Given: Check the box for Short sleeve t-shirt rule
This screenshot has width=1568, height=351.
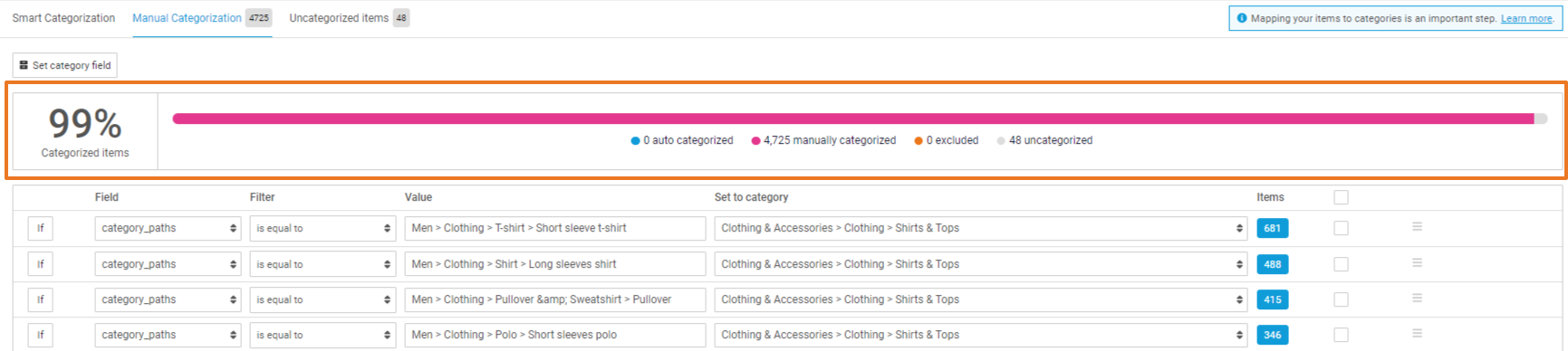Looking at the screenshot, I should [1341, 228].
